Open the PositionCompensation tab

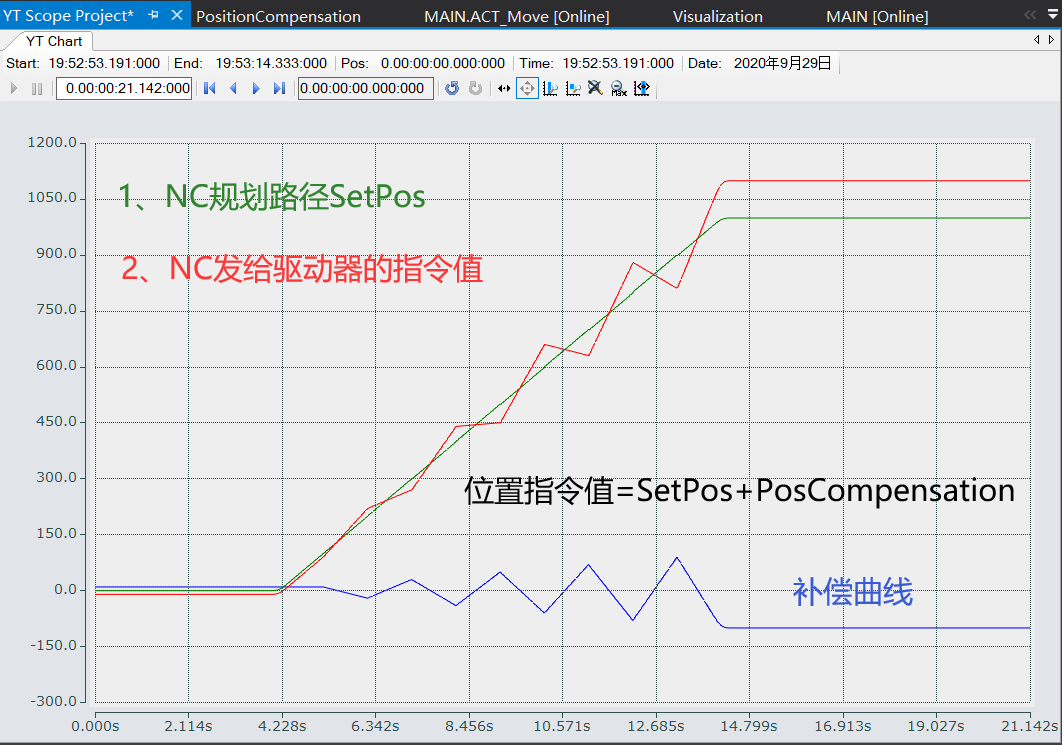(278, 15)
